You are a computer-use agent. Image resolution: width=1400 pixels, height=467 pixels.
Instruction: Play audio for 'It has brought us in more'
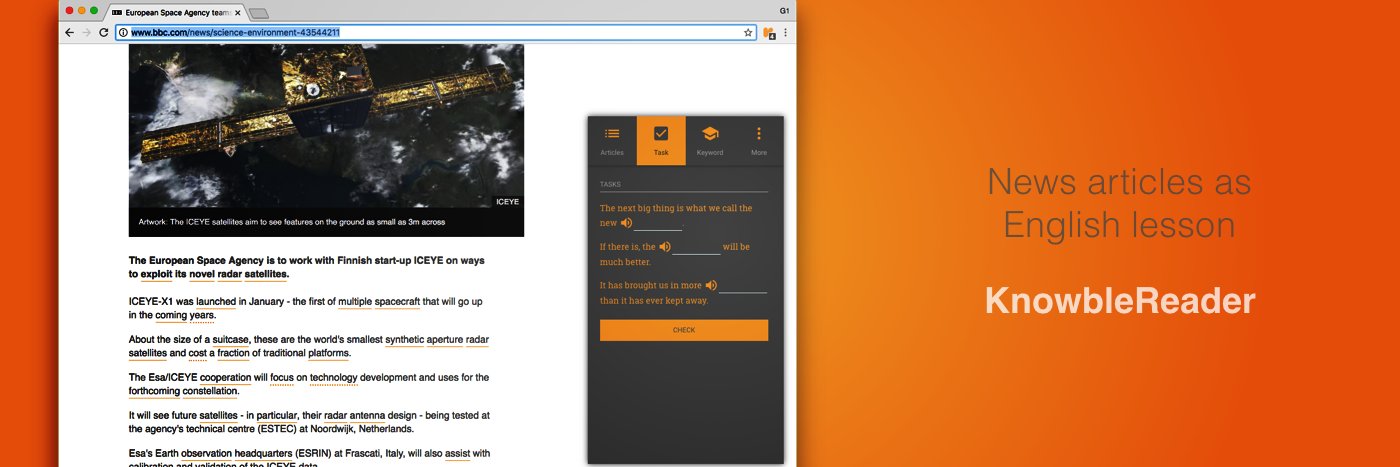point(711,285)
